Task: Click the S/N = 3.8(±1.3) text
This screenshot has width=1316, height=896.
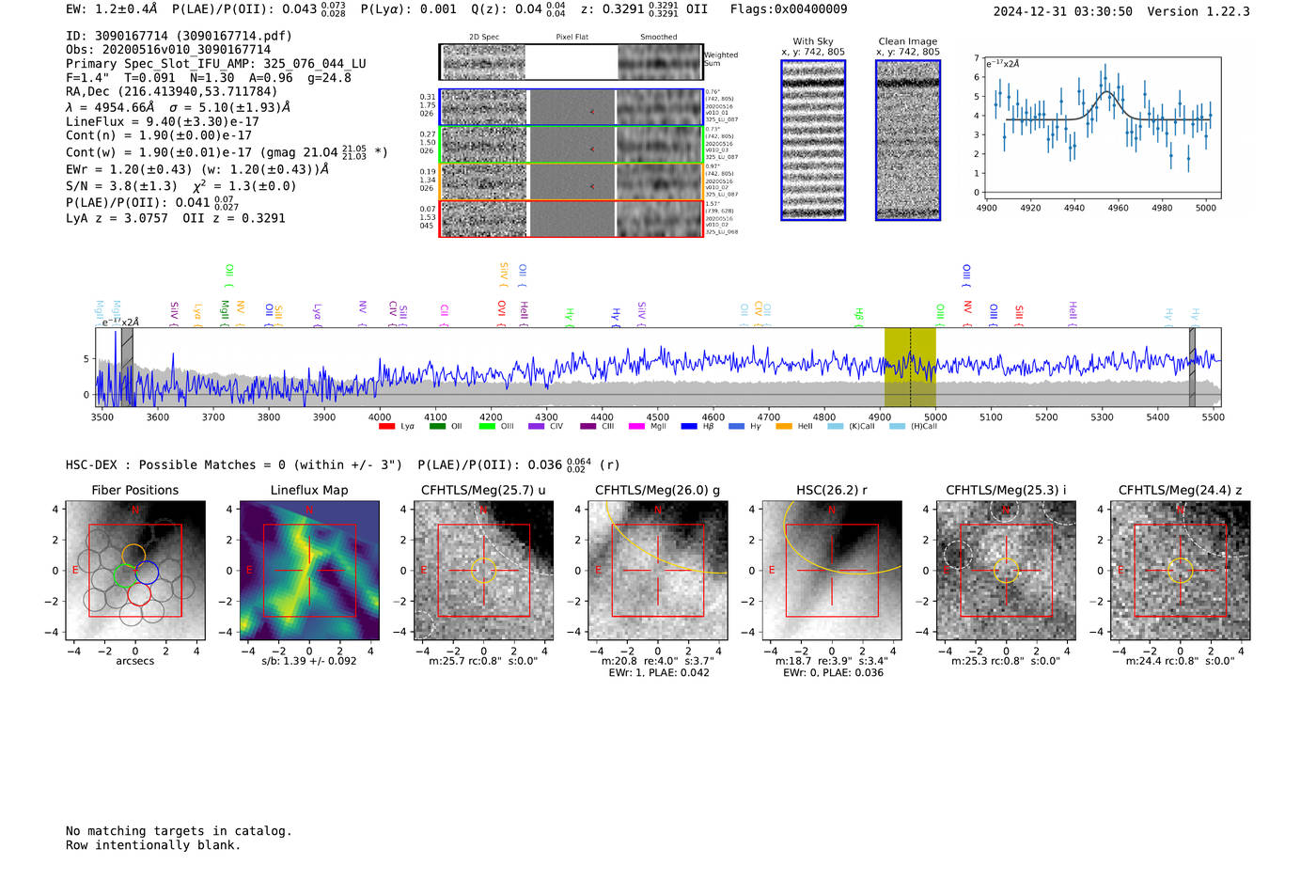Action: [121, 186]
